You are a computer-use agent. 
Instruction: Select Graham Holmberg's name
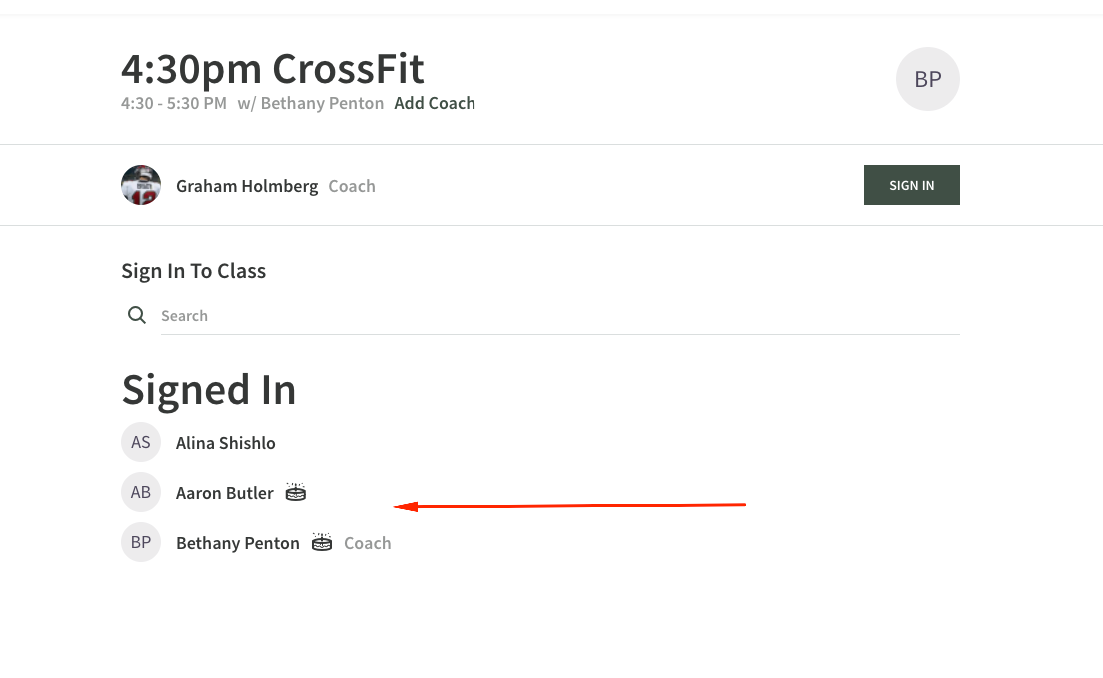click(247, 186)
